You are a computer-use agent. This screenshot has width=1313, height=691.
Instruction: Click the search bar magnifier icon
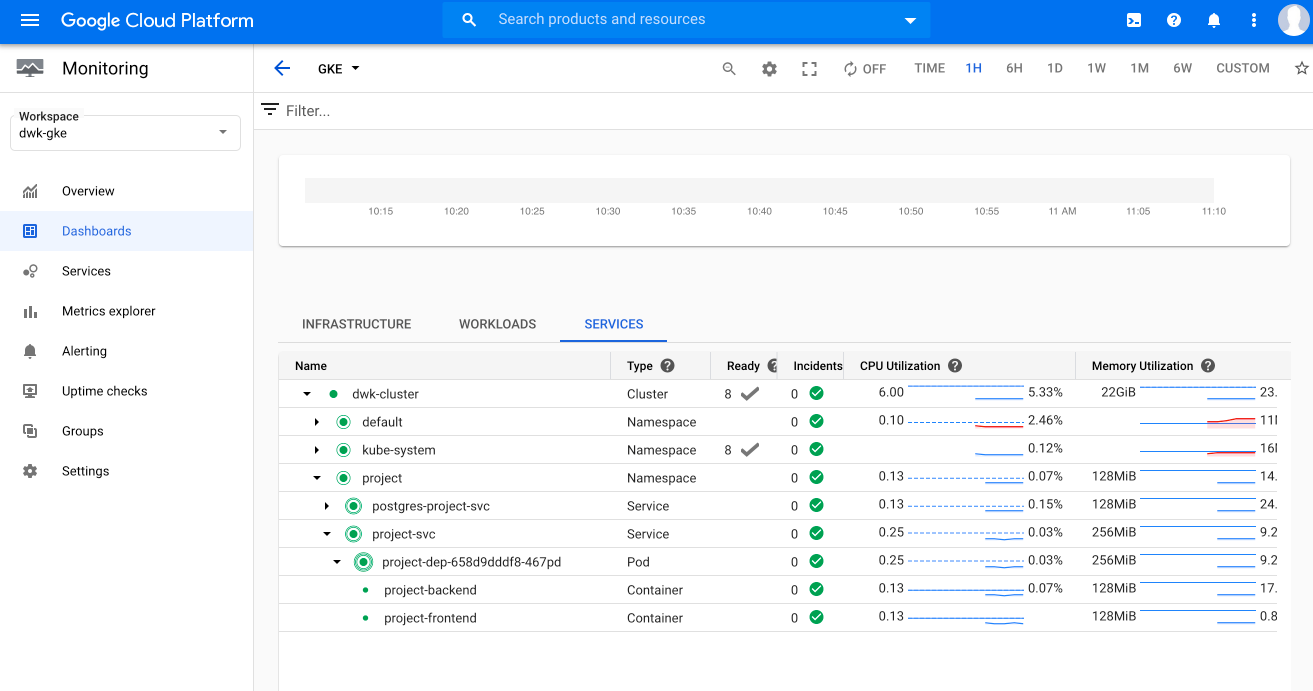coord(469,20)
